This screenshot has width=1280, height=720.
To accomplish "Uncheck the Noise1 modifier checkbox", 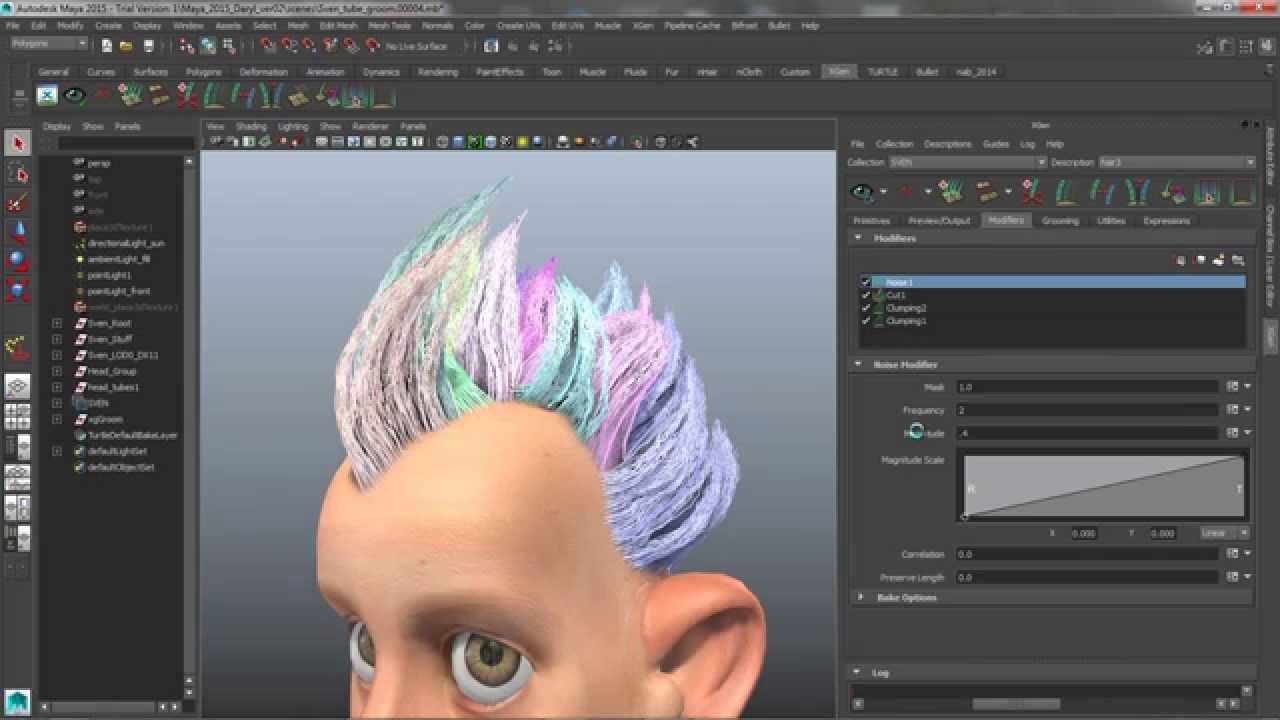I will click(866, 283).
